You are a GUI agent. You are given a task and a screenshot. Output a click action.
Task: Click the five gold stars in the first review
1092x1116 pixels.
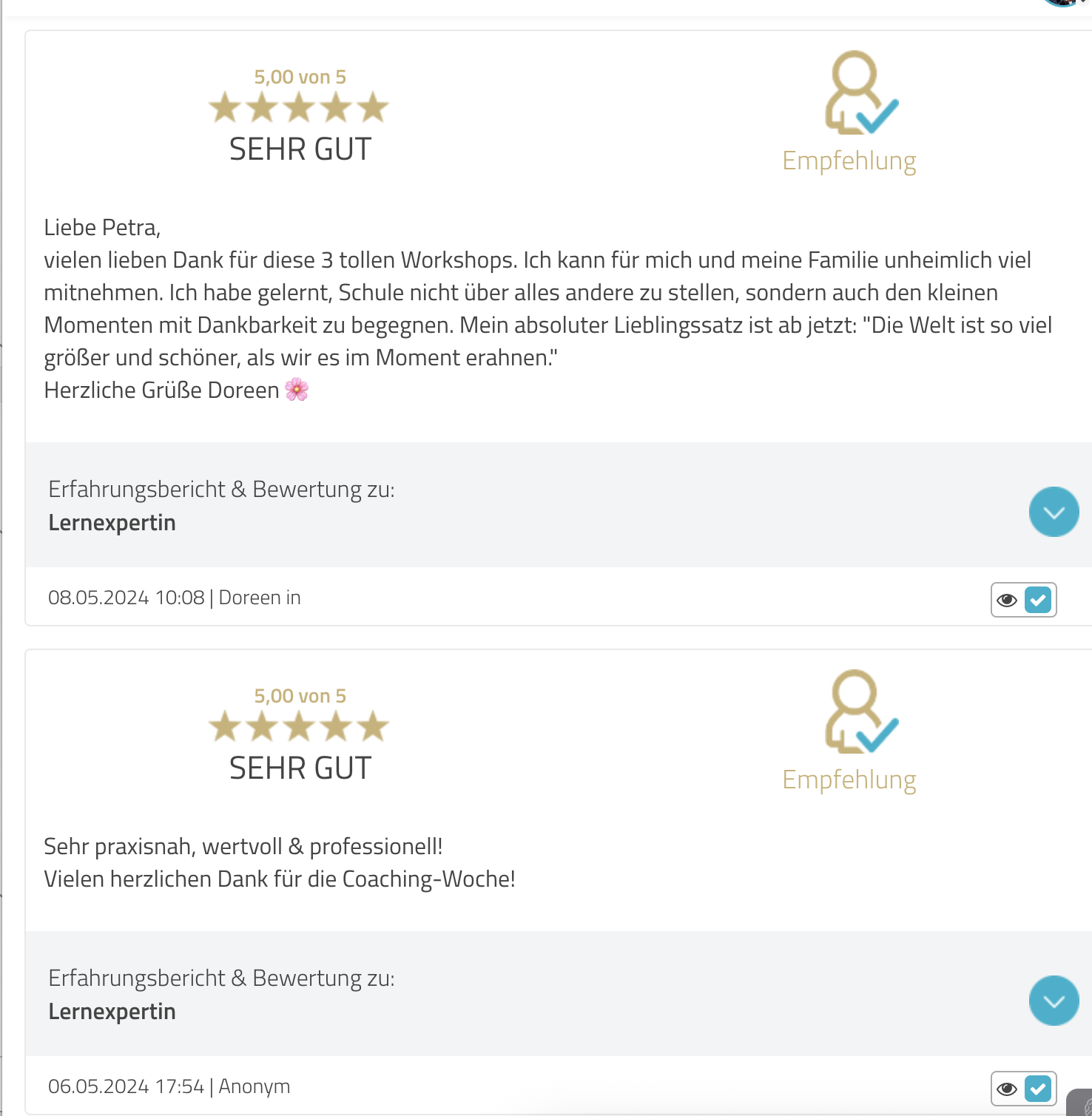[x=299, y=108]
